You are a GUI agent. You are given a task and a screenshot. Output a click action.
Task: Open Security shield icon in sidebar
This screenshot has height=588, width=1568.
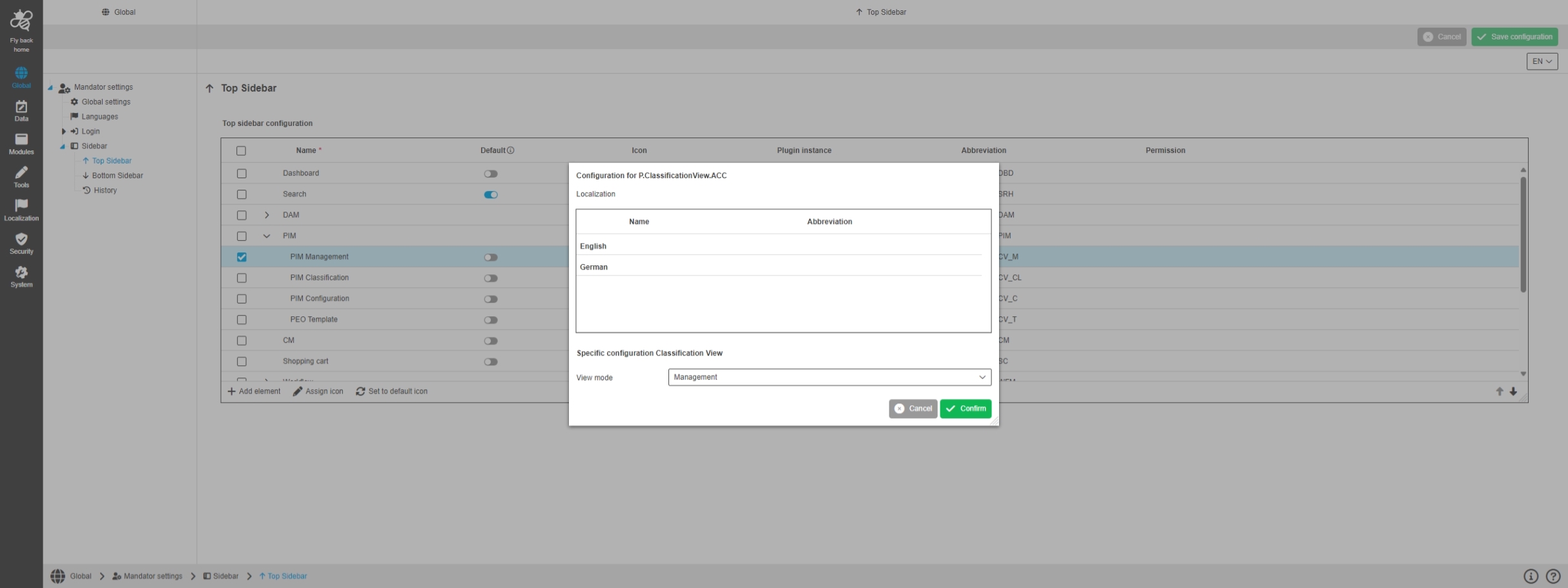pyautogui.click(x=21, y=243)
